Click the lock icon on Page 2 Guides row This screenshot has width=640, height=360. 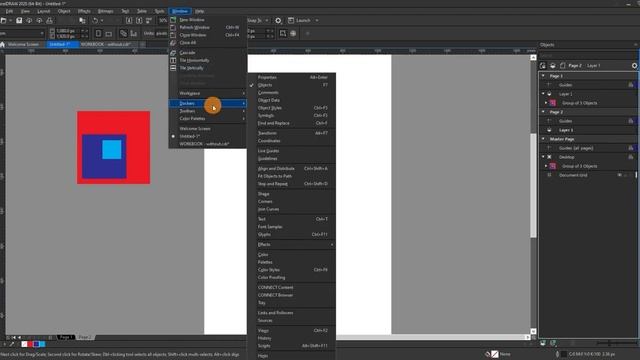(631, 121)
